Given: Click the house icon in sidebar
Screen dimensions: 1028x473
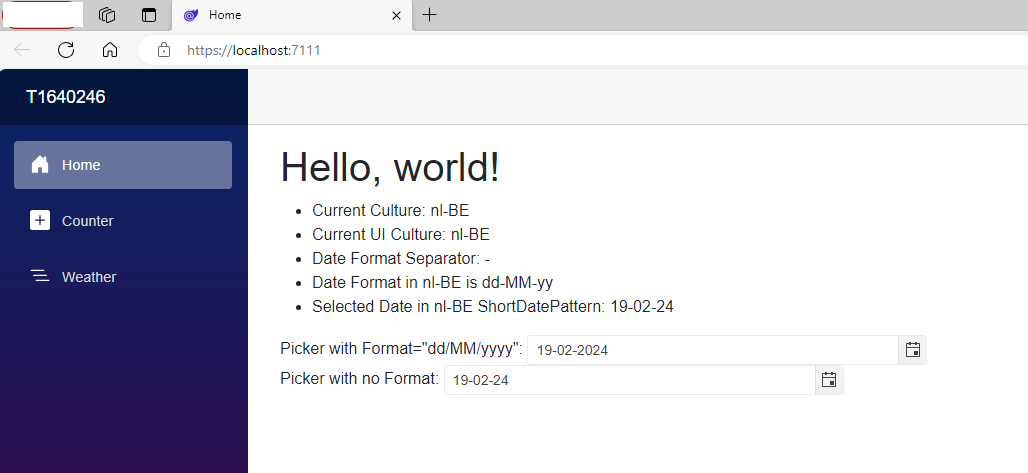Looking at the screenshot, I should click(40, 165).
